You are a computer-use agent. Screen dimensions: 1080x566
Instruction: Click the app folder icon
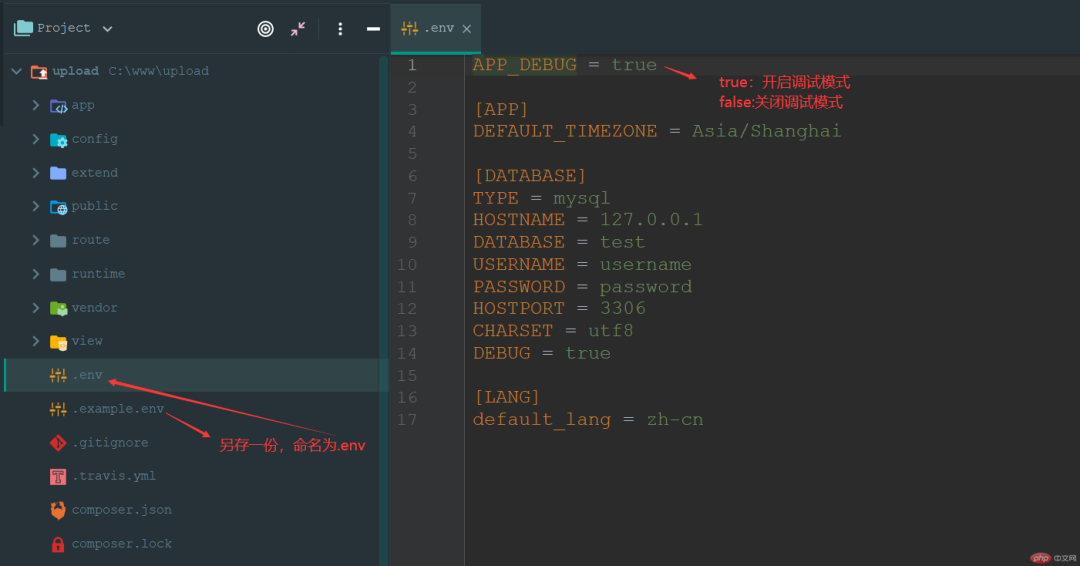[x=59, y=106]
